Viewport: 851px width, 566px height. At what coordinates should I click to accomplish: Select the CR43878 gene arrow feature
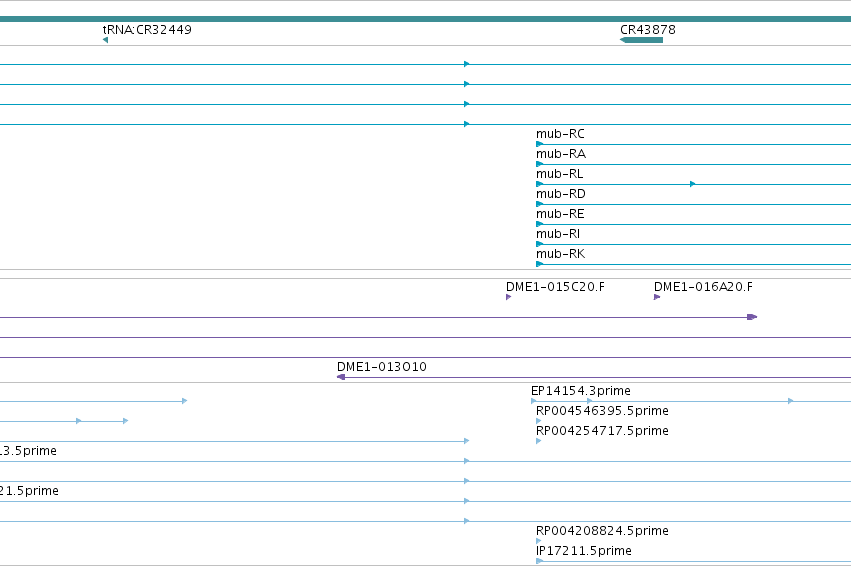coord(641,40)
